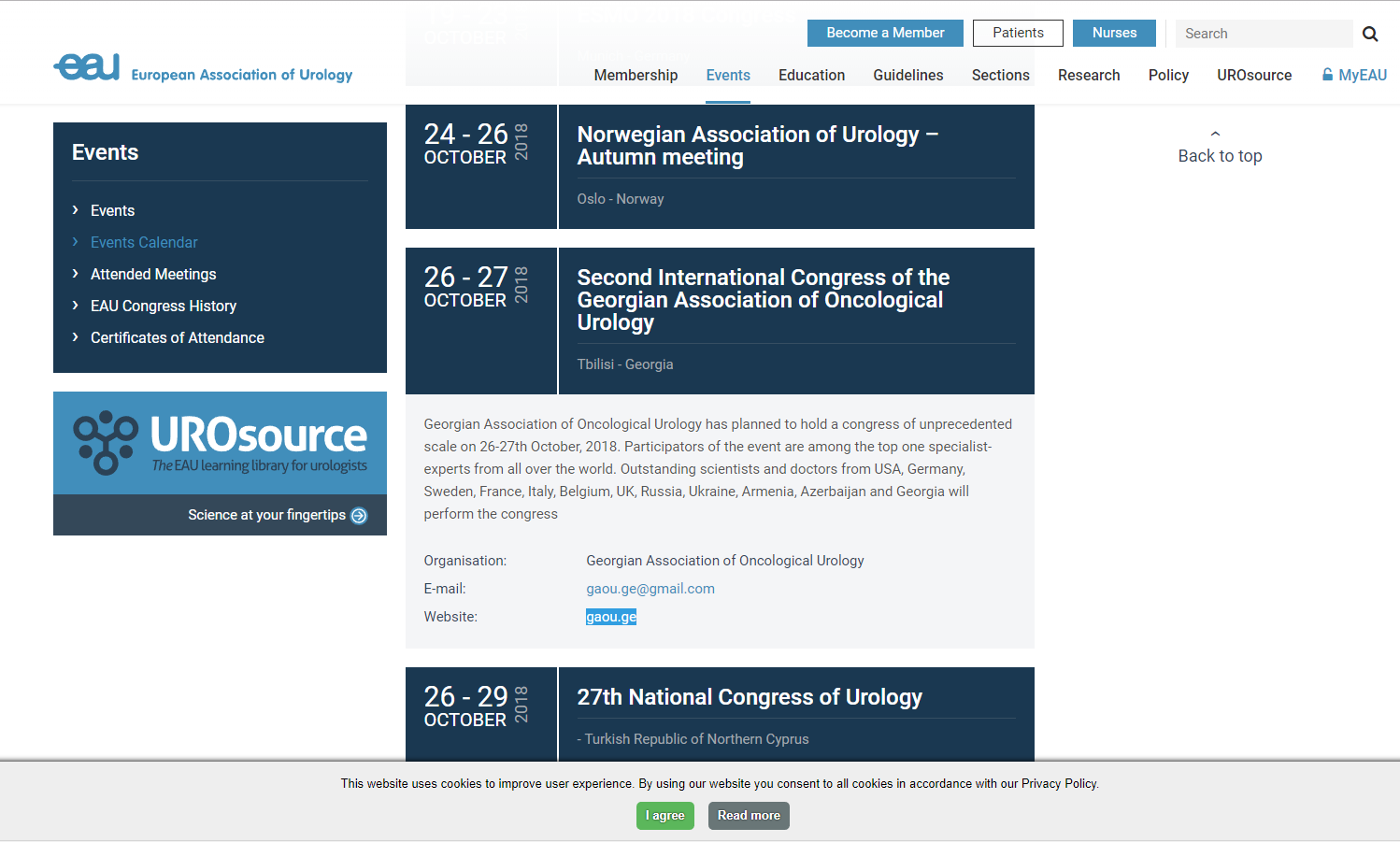Open the Education navigation menu

811,75
